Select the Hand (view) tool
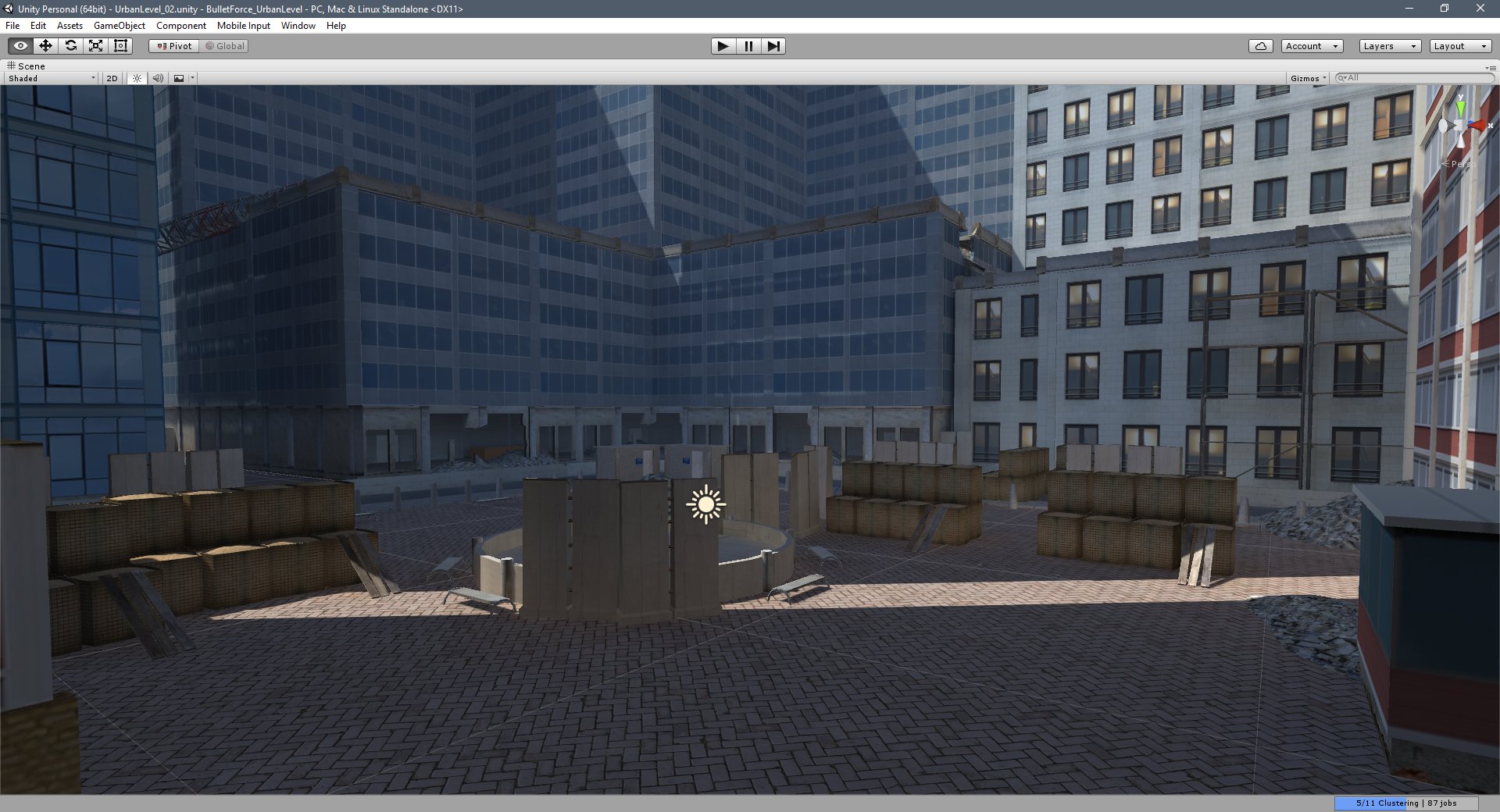1500x812 pixels. coord(21,46)
